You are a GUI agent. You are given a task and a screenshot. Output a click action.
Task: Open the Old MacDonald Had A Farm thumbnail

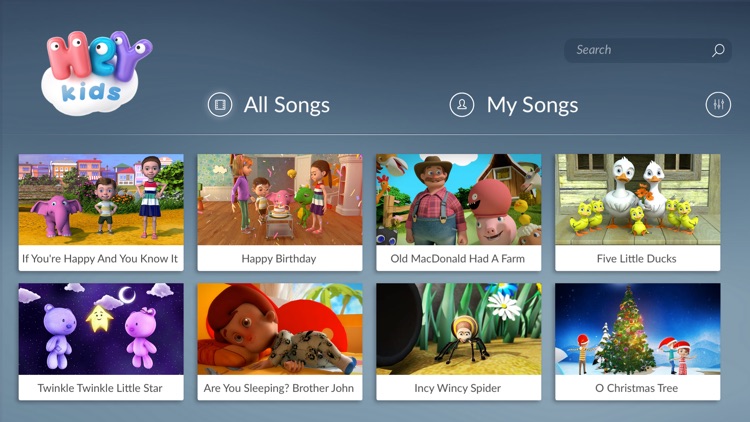pos(459,200)
